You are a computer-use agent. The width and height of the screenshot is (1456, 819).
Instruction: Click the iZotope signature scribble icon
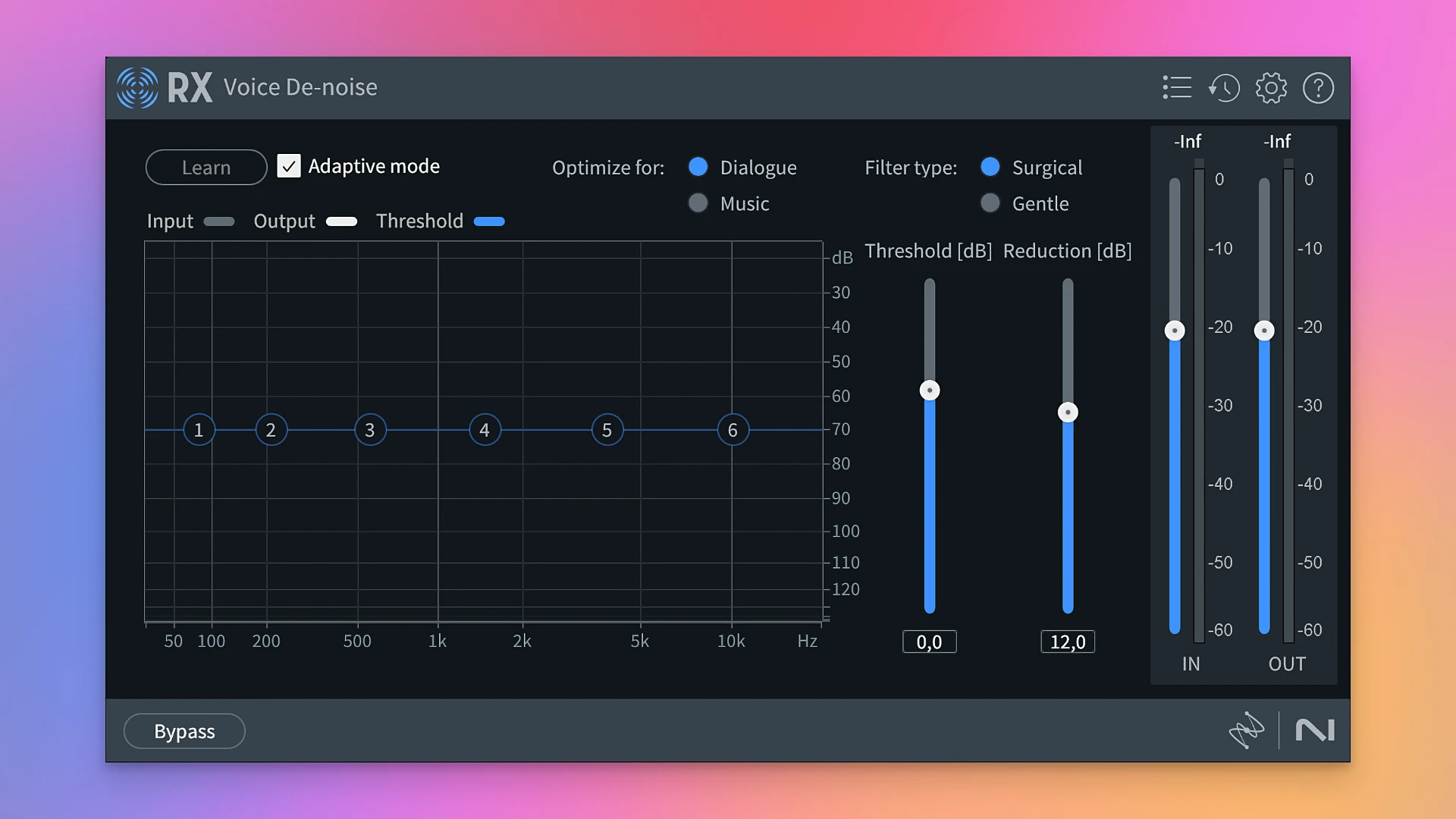(1248, 730)
